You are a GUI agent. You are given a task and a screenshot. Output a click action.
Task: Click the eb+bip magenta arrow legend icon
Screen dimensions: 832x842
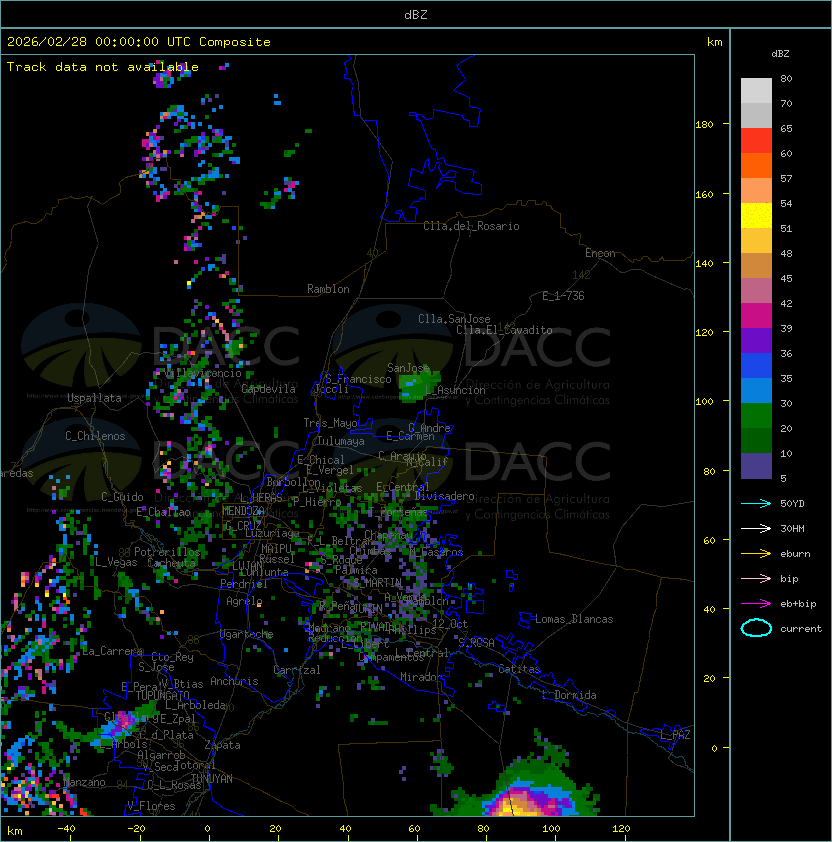click(x=756, y=604)
